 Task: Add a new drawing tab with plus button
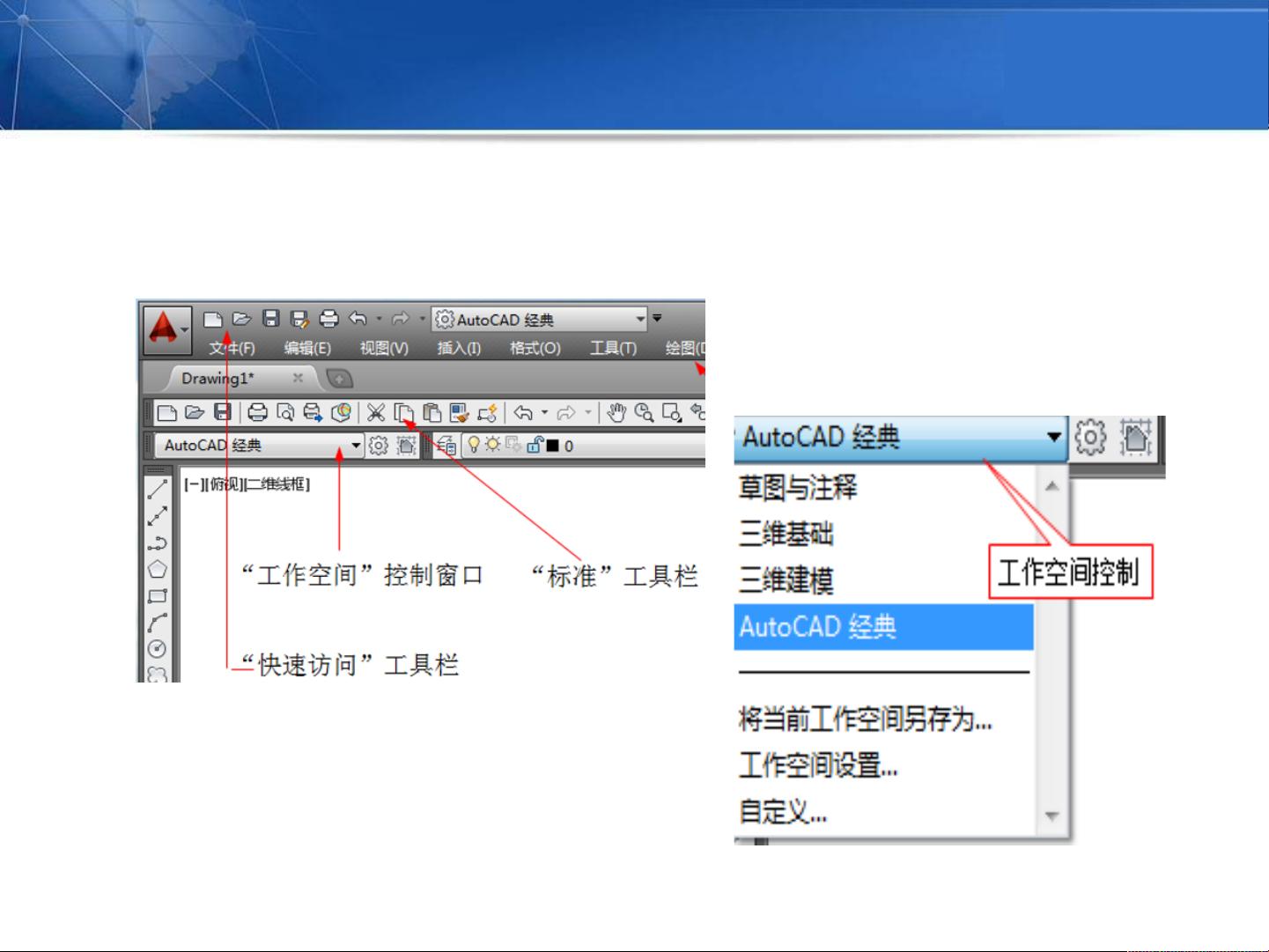340,379
